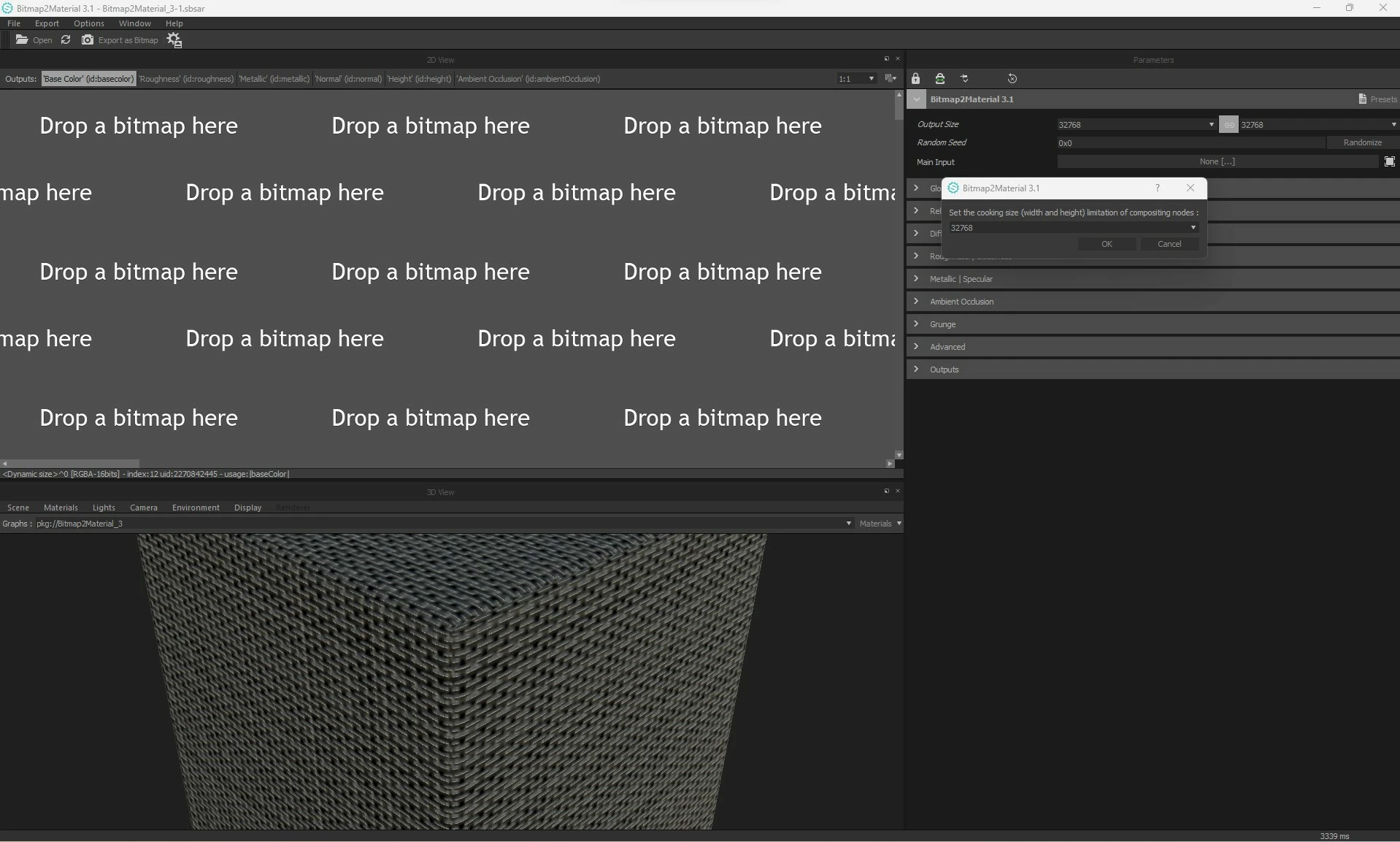Click the 2D View scroll-down arrow
This screenshot has width=1400, height=842.
tap(899, 455)
